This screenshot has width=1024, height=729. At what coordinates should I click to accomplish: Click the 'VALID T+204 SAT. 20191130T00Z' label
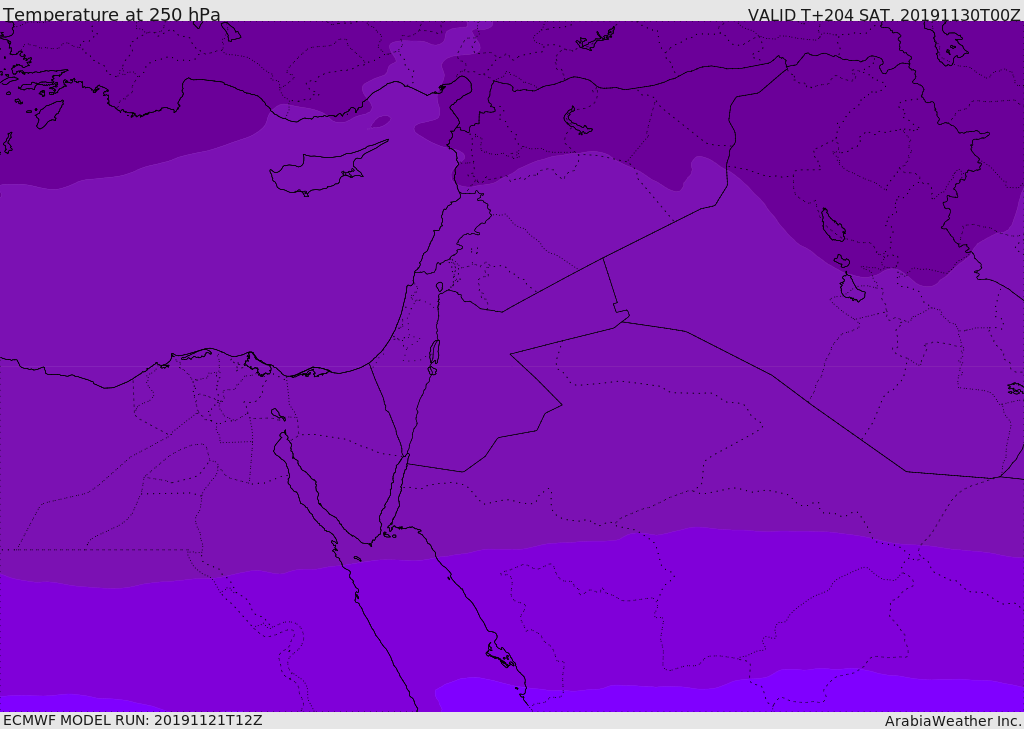pos(884,14)
